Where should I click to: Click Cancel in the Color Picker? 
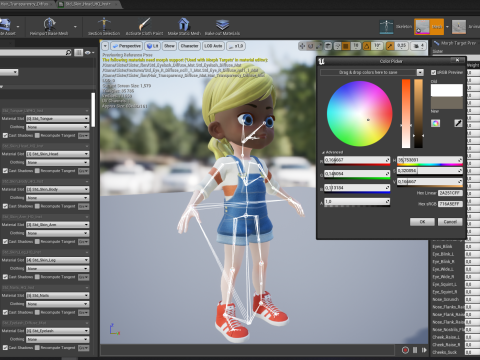450,222
